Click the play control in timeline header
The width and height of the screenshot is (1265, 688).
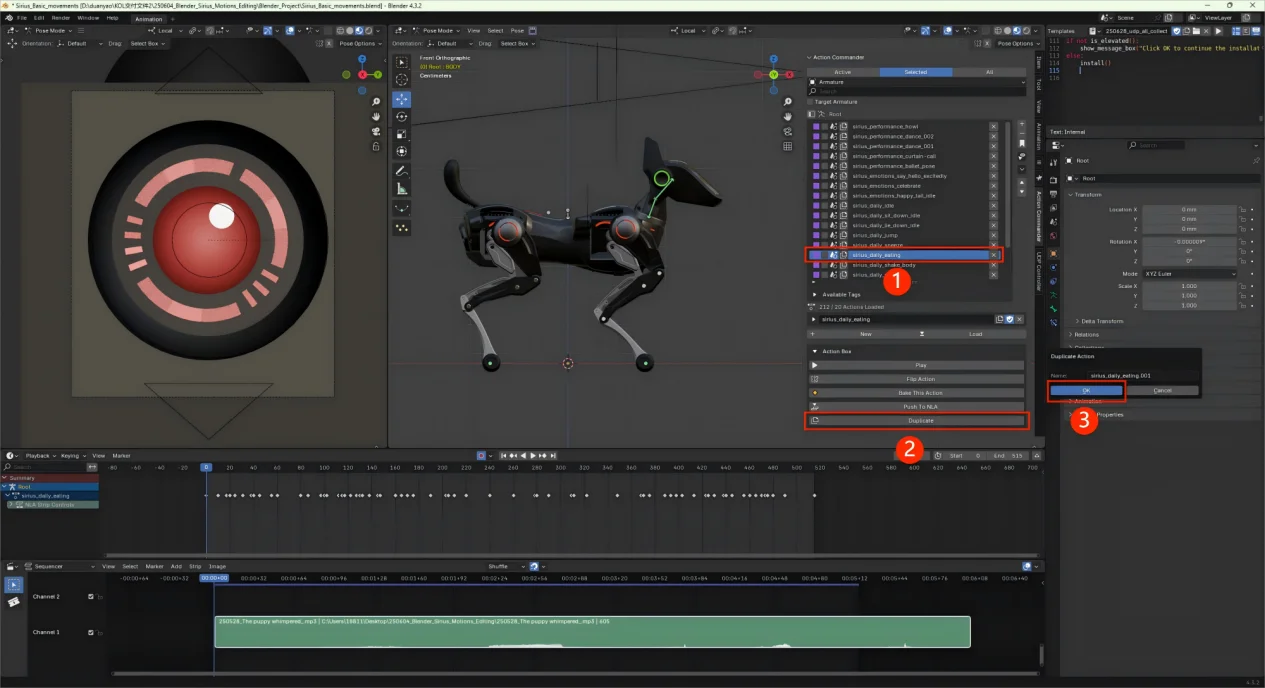[x=533, y=456]
